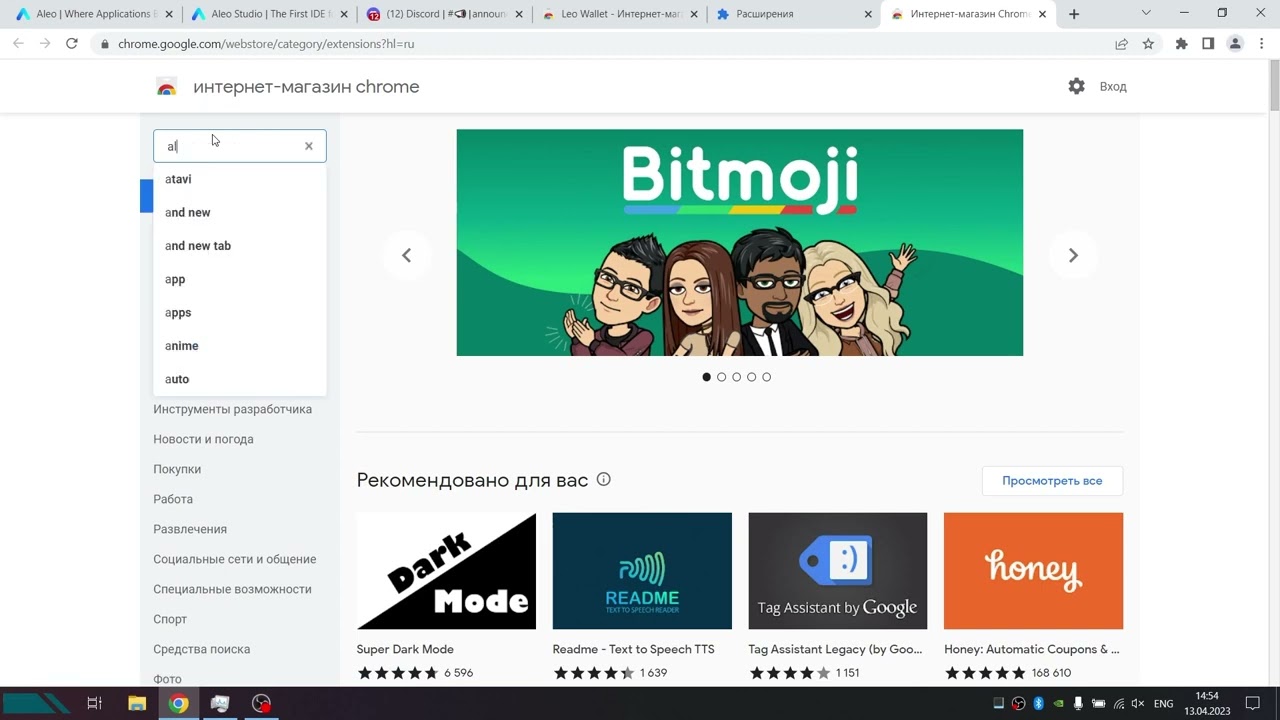The width and height of the screenshot is (1280, 720).
Task: Select fifth carousel dot indicator
Action: tap(767, 377)
